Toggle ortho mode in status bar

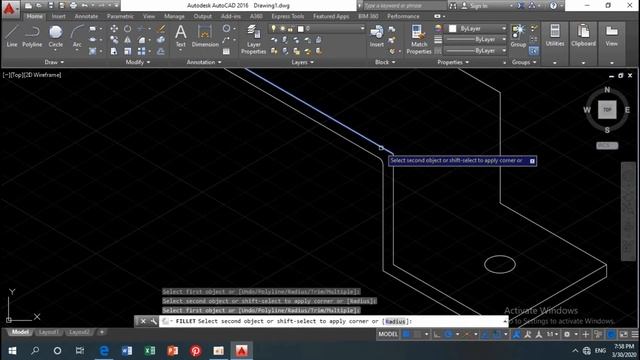pos(437,334)
